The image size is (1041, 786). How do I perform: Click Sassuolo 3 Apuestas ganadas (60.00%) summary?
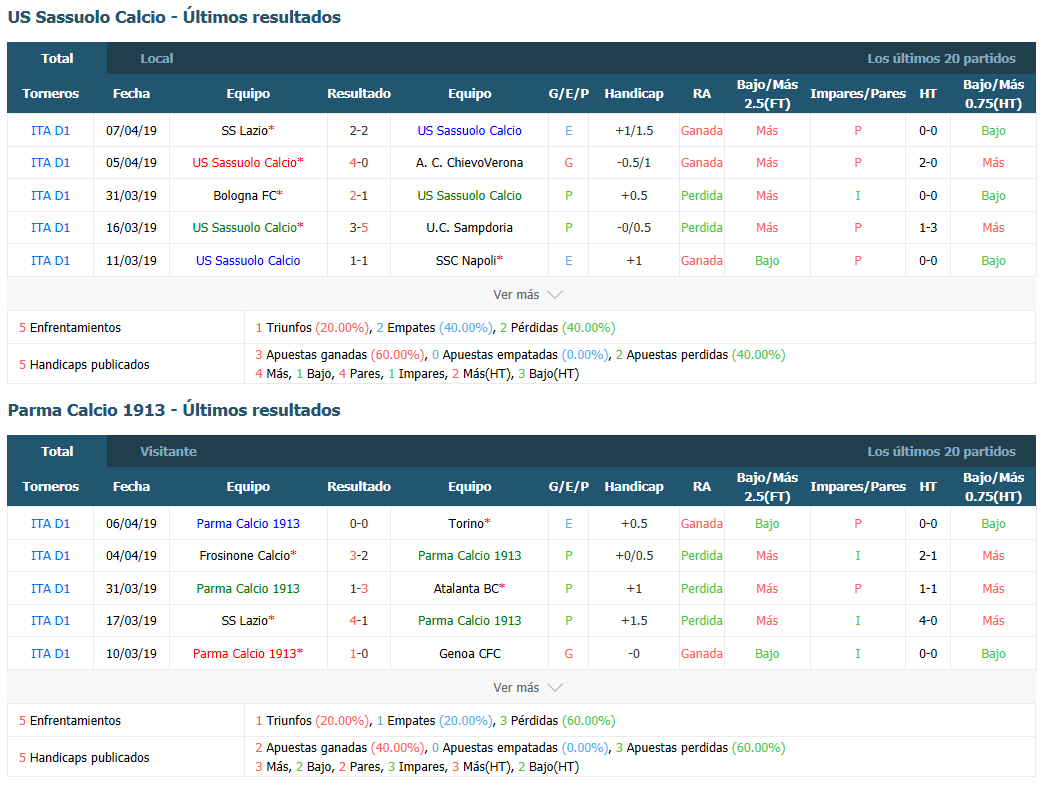(x=340, y=354)
